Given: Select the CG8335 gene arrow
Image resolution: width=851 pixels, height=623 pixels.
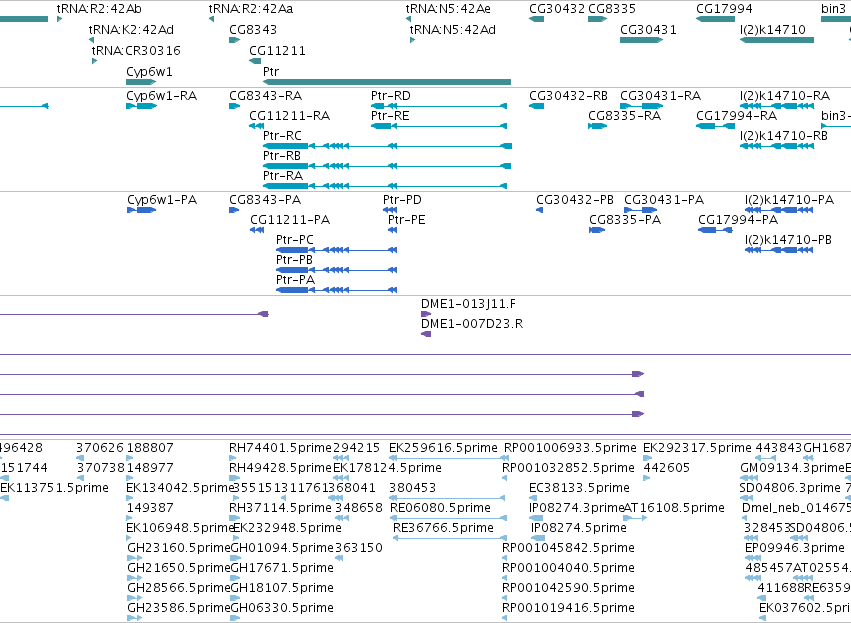Looking at the screenshot, I should 598,19.
